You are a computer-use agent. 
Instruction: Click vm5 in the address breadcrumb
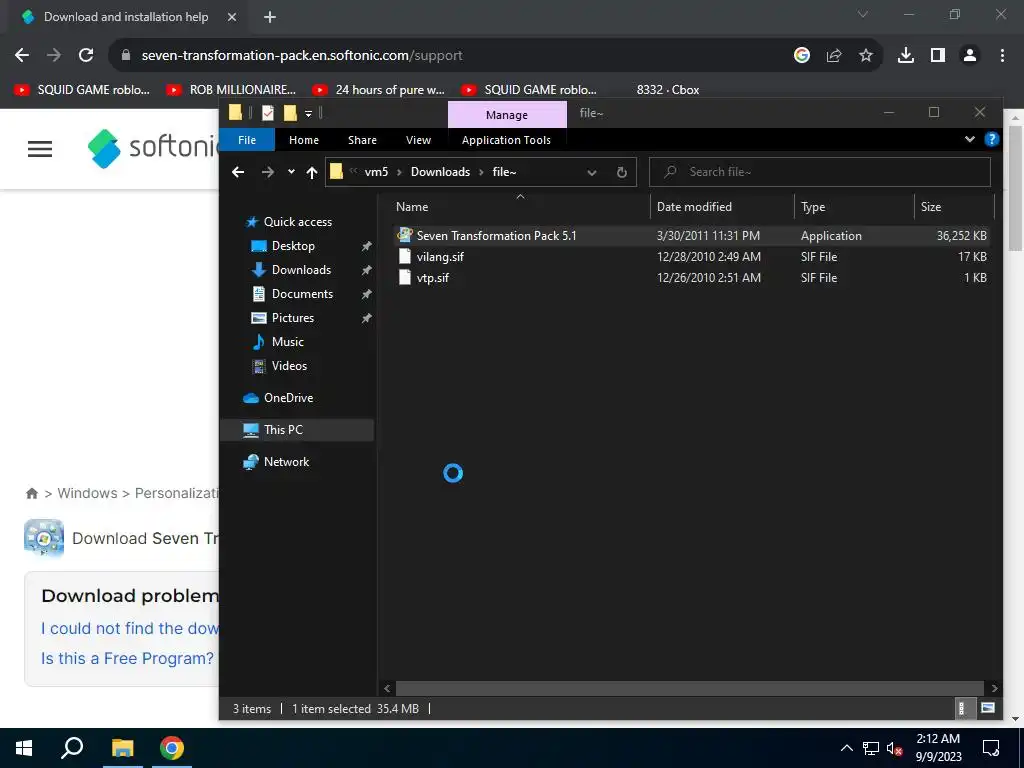point(376,172)
